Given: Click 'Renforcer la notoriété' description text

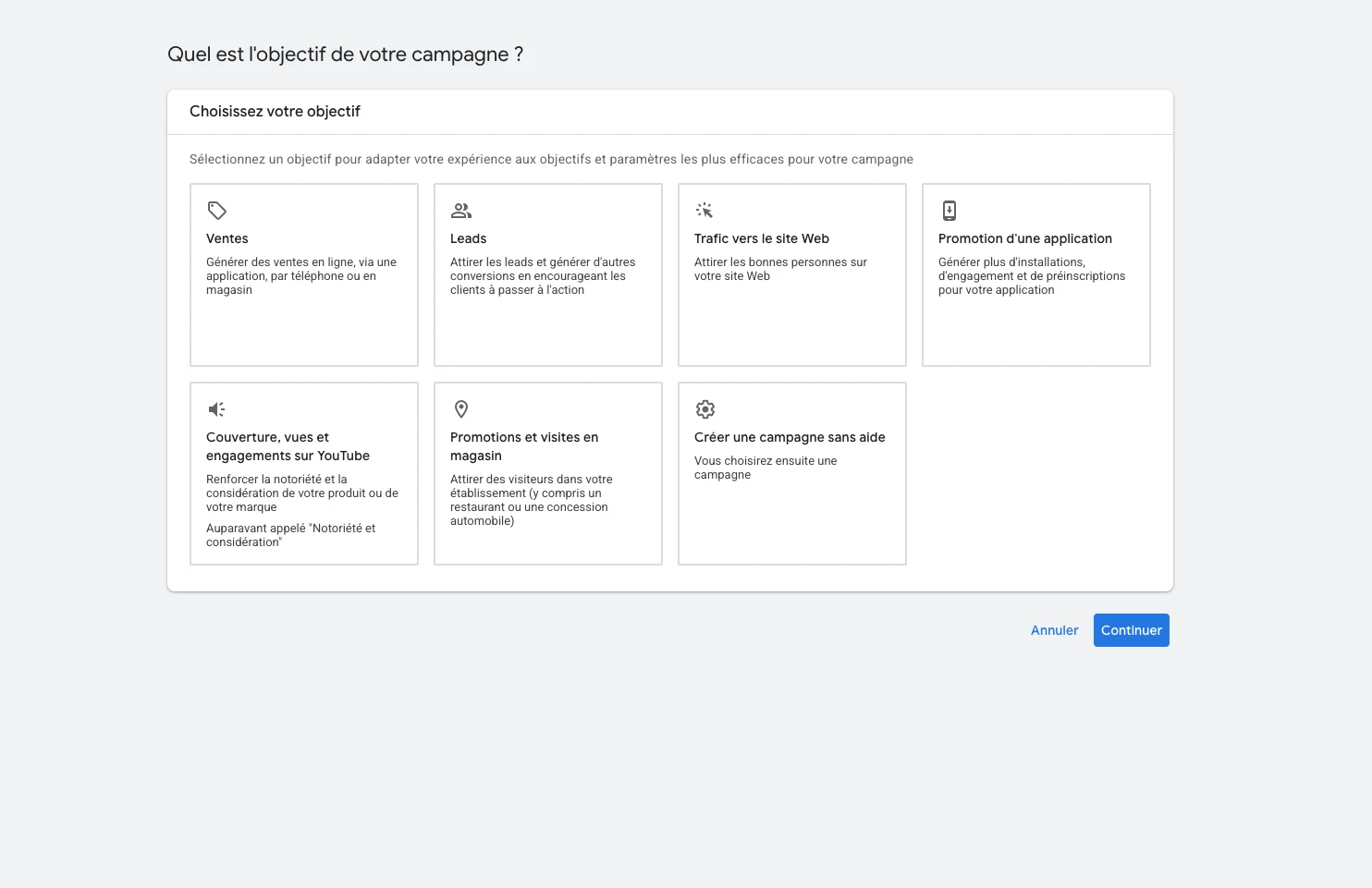Looking at the screenshot, I should 302,493.
